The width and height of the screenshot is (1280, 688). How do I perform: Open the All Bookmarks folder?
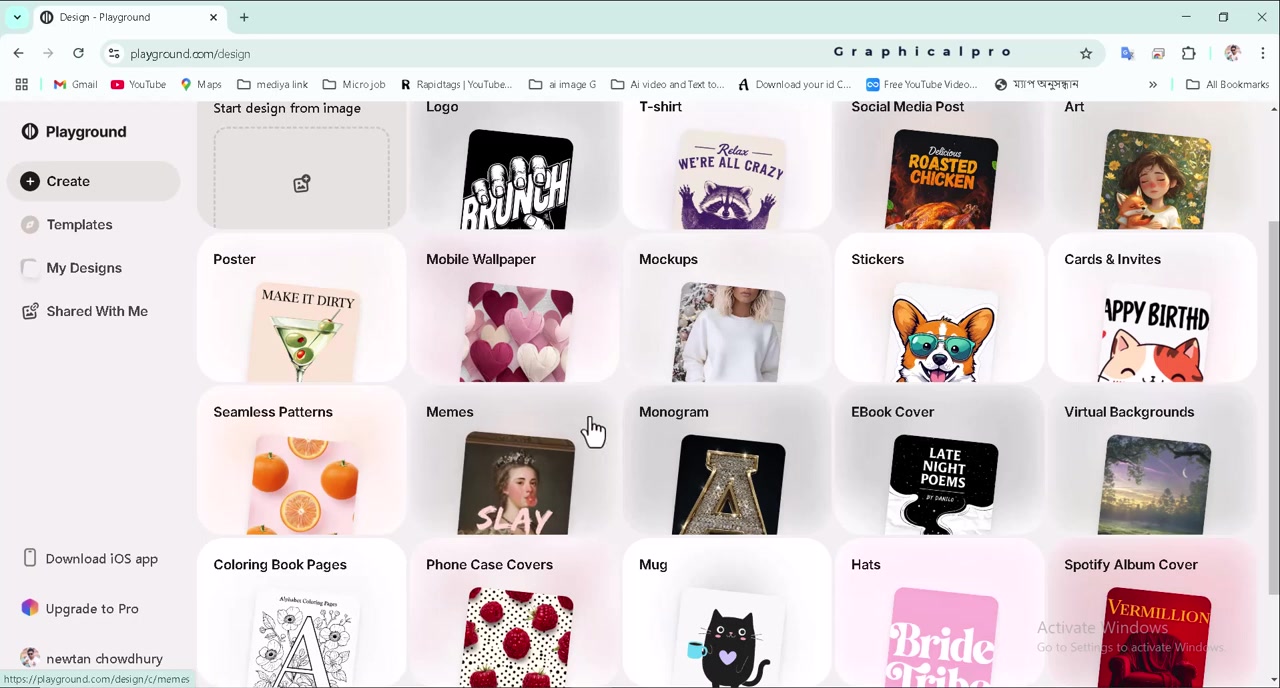tap(1228, 85)
